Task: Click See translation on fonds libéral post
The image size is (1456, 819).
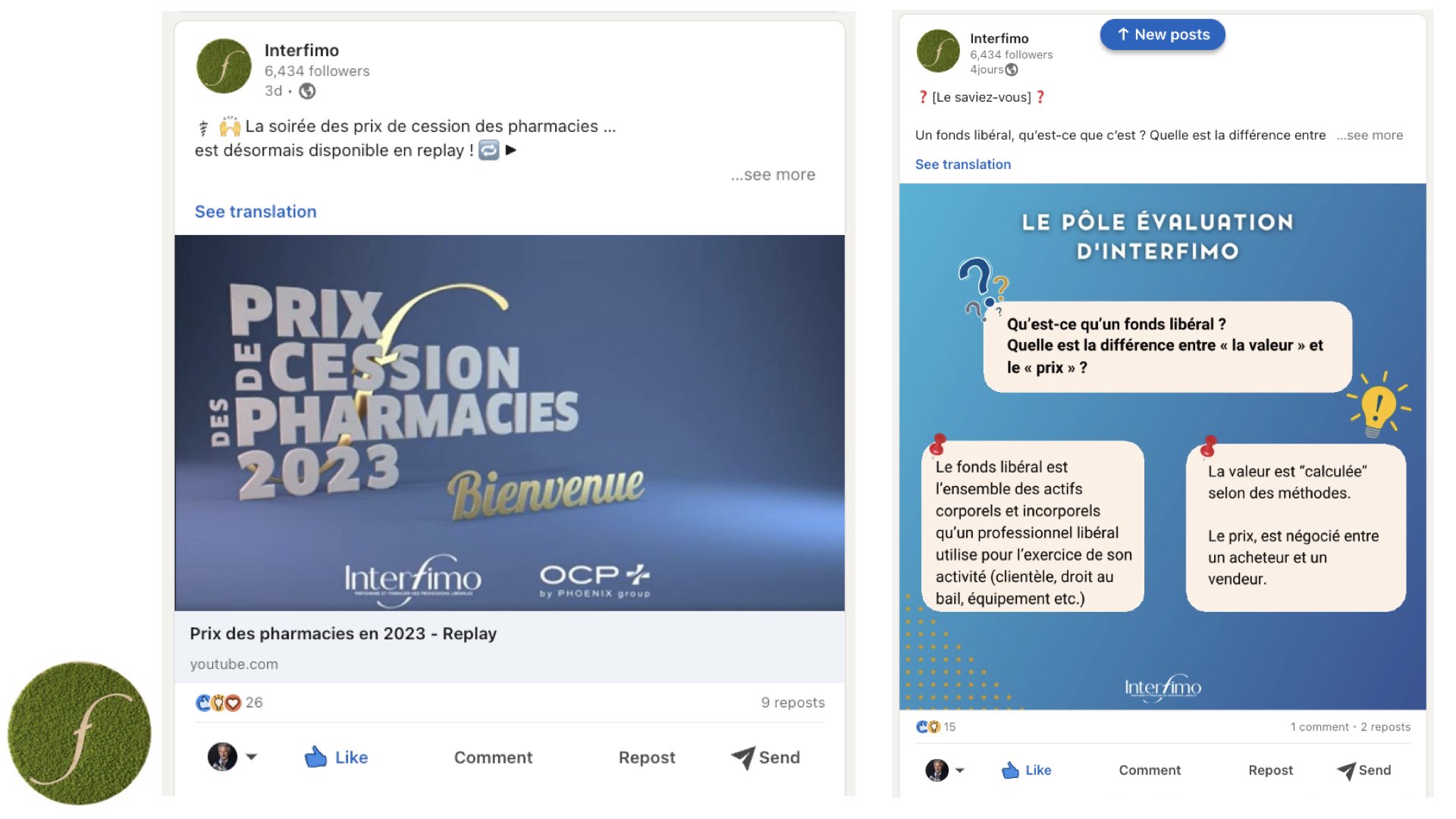Action: point(963,165)
